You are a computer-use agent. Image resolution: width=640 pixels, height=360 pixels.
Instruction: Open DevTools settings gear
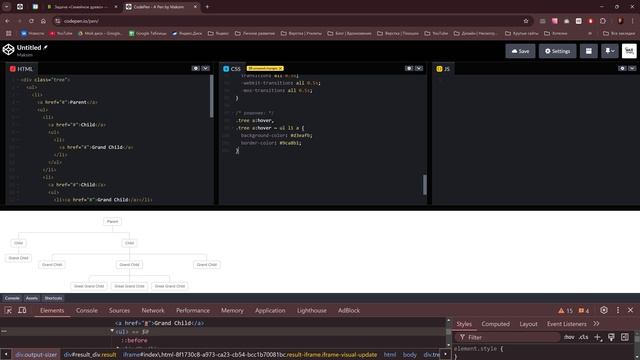click(604, 310)
